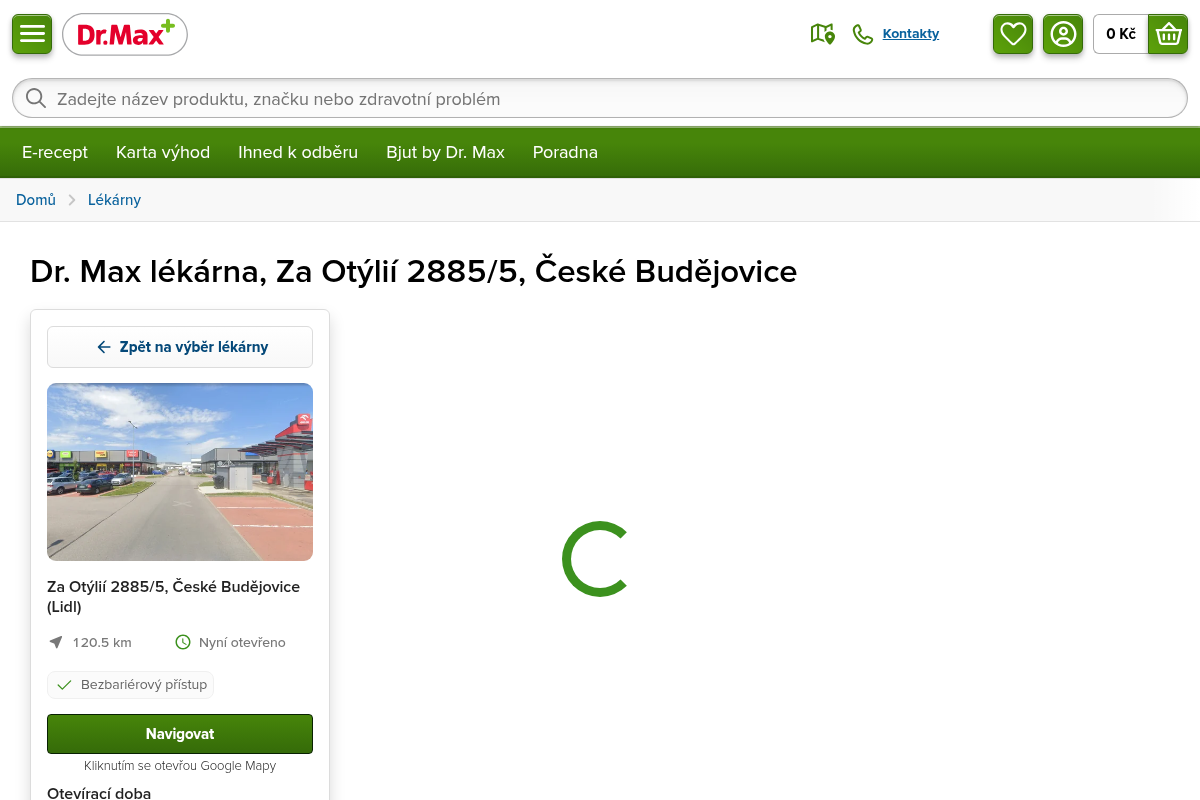The image size is (1200, 800).
Task: Click the Navigovat button
Action: click(180, 734)
